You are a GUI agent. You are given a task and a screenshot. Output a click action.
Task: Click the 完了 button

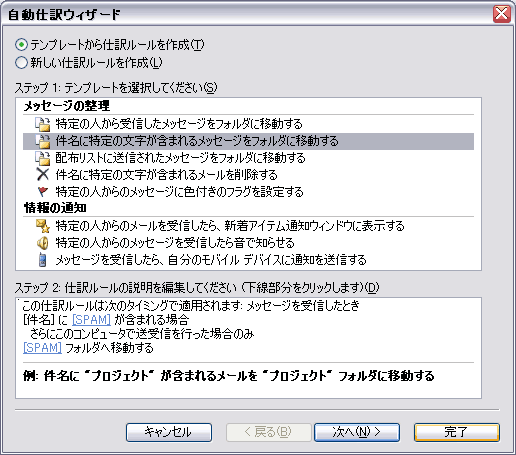pyautogui.click(x=457, y=432)
